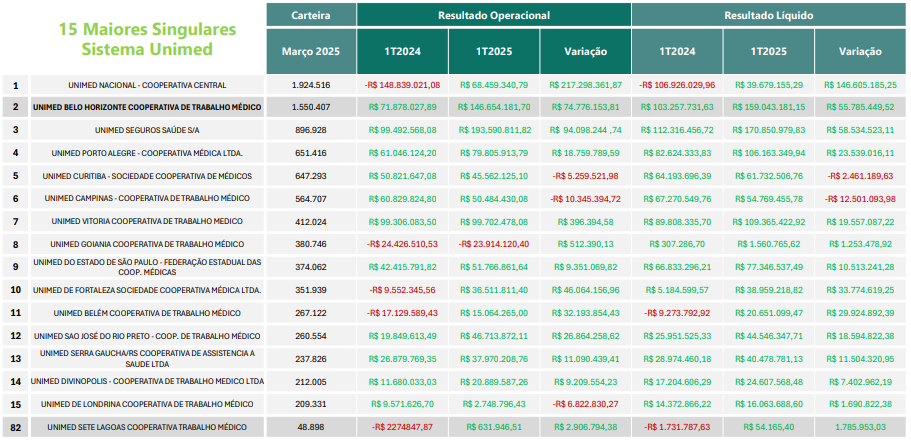Viewport: 911px width, 447px height.
Task: Click negative value -R$ 17.129.589,43
Action: point(402,313)
